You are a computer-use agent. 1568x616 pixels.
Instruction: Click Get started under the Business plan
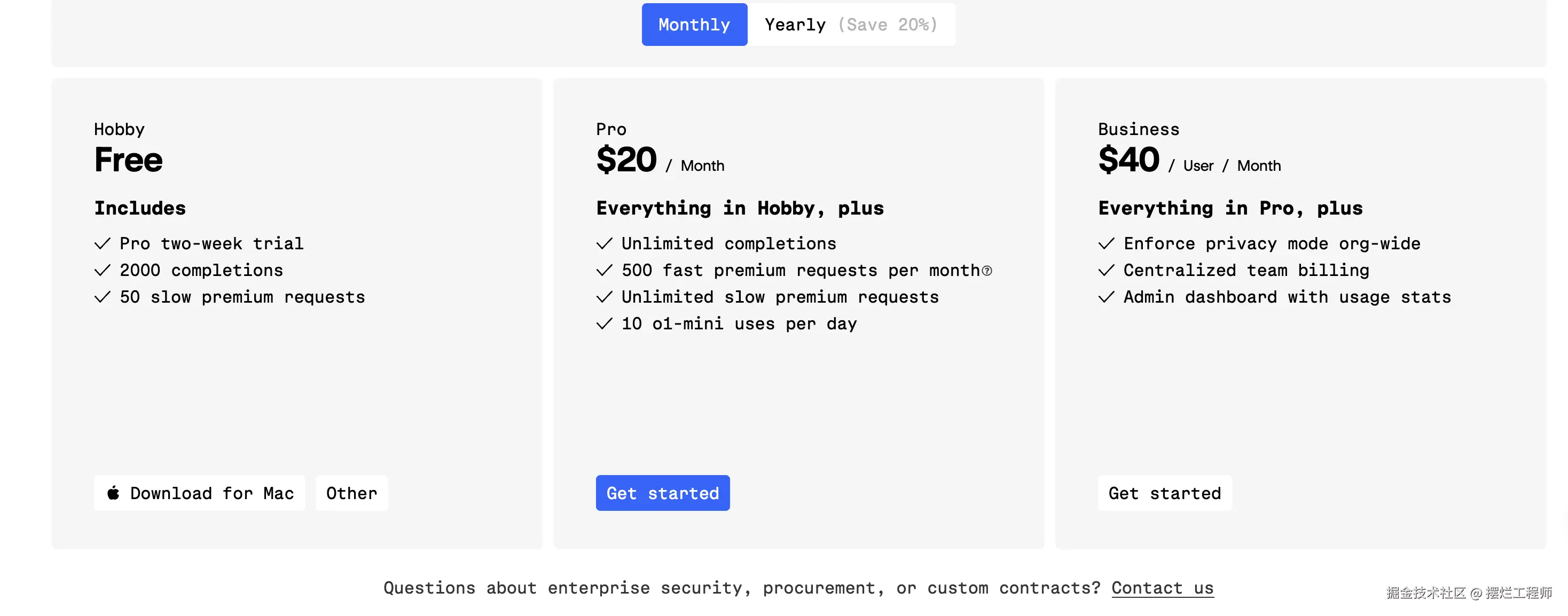coord(1164,493)
